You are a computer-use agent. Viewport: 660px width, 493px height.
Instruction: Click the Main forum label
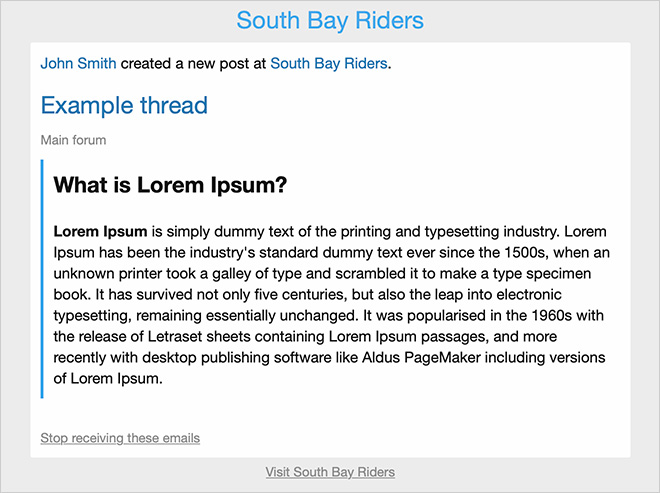click(x=73, y=140)
